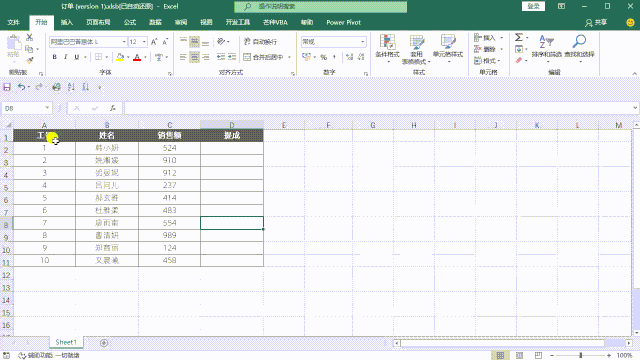Click the Undo arrow

click(x=21, y=87)
